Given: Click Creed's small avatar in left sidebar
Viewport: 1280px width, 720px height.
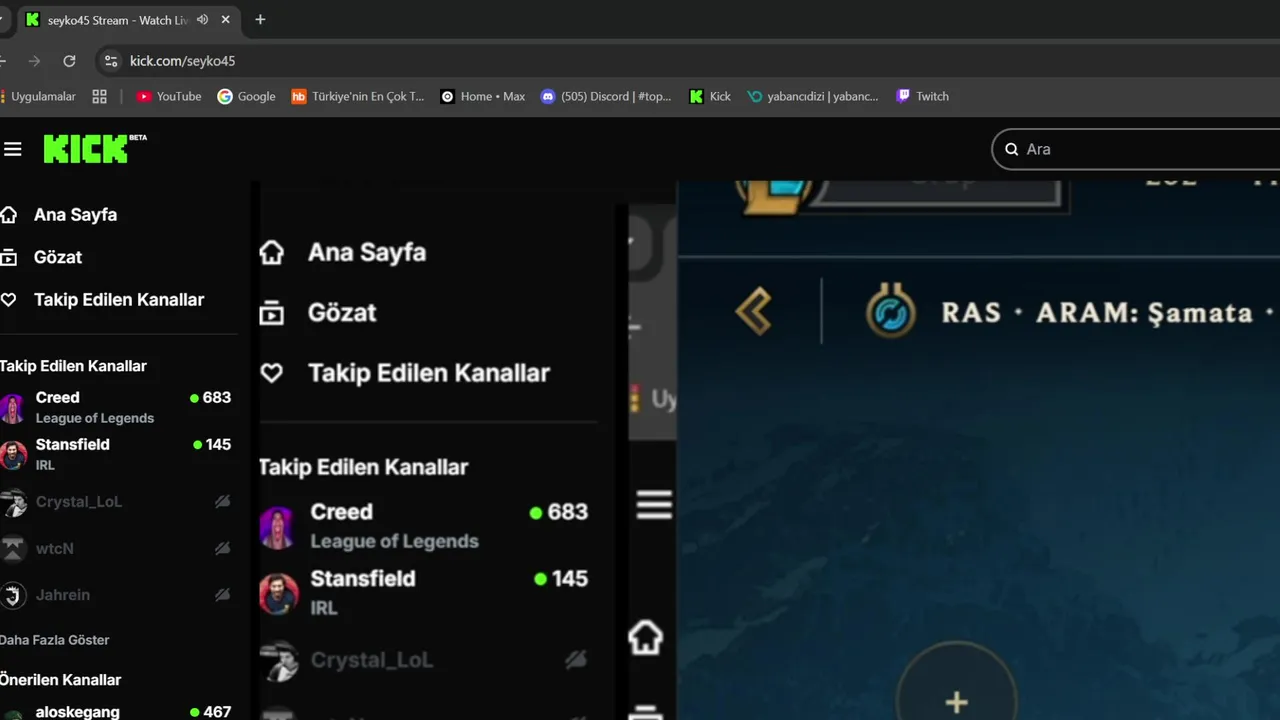Looking at the screenshot, I should click(x=12, y=408).
